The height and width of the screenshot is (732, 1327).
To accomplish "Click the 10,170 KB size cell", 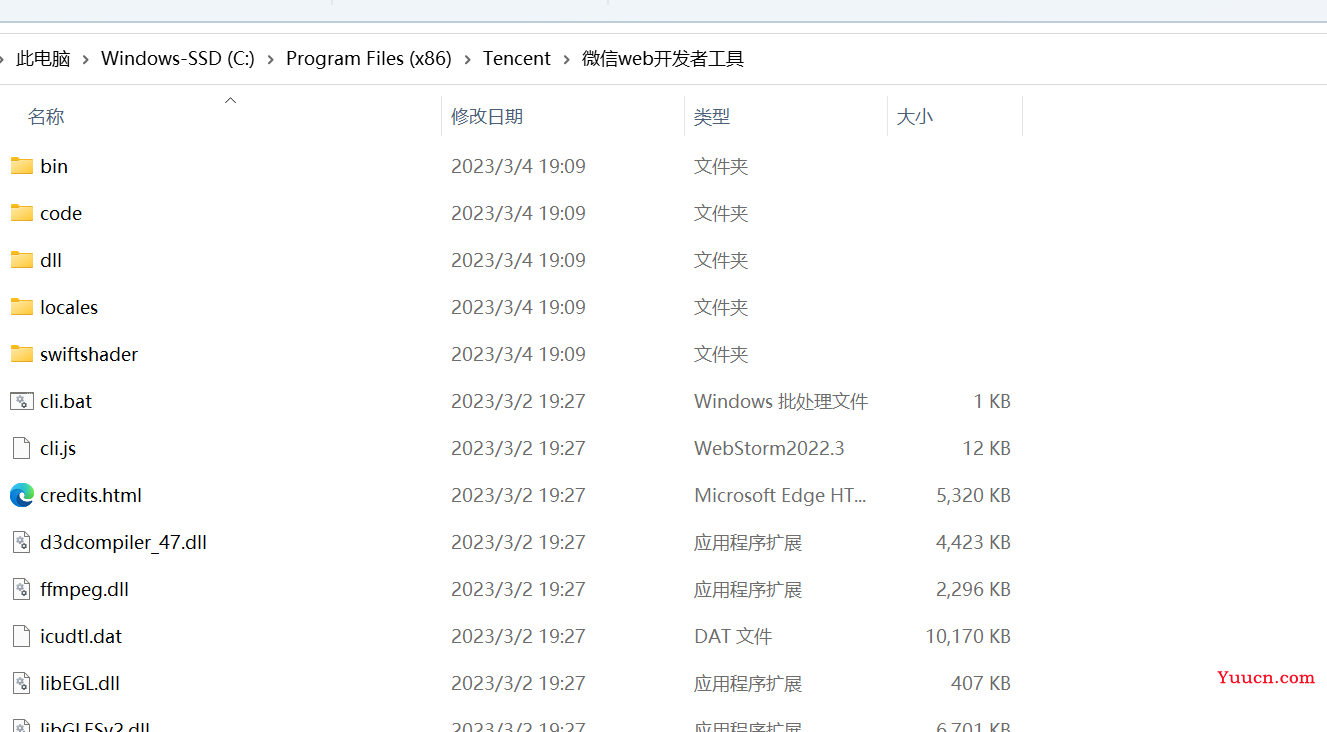I will point(968,636).
